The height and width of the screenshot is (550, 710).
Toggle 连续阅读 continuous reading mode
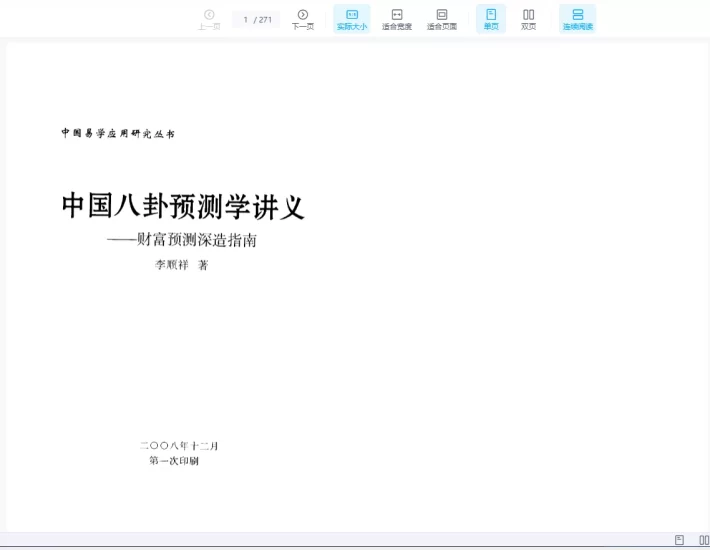pyautogui.click(x=577, y=18)
